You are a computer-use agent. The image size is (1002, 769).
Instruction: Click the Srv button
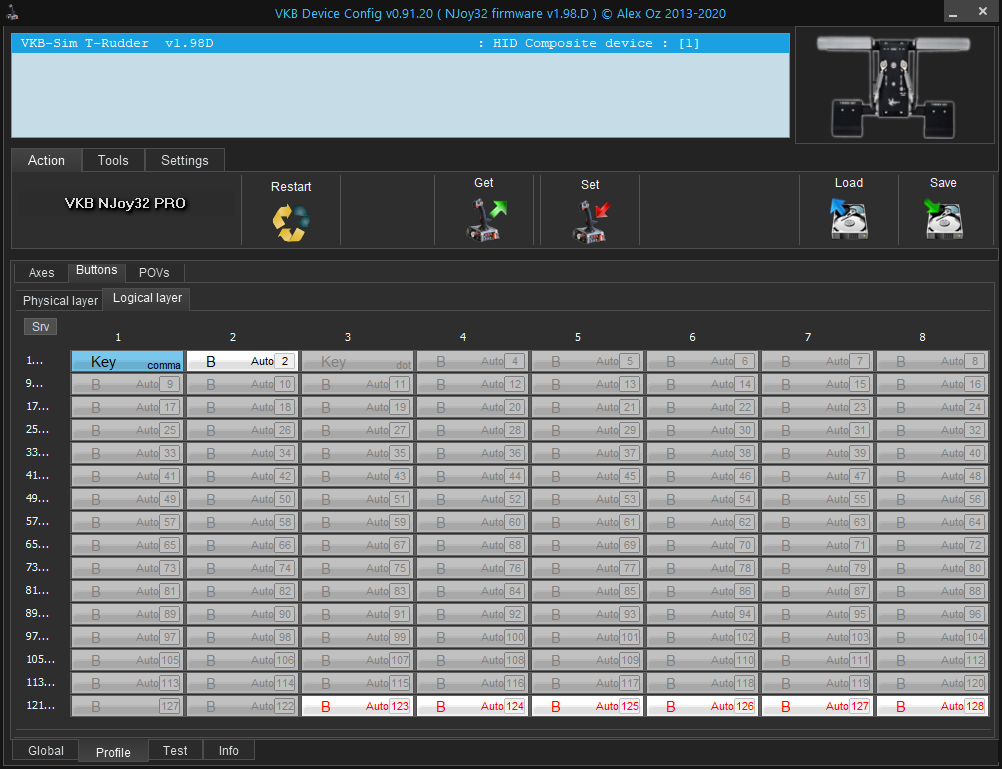click(40, 327)
